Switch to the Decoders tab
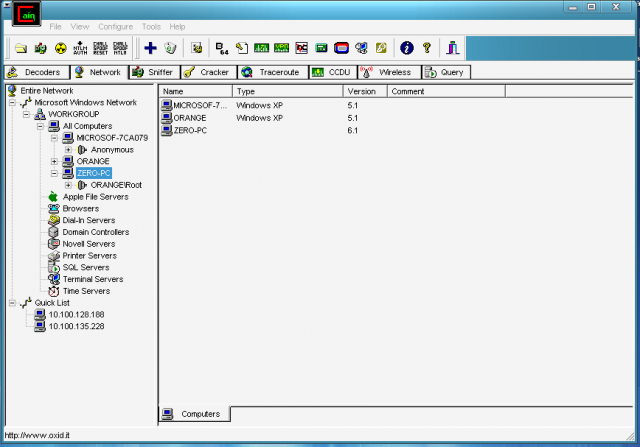The height and width of the screenshot is (447, 640). [37, 72]
